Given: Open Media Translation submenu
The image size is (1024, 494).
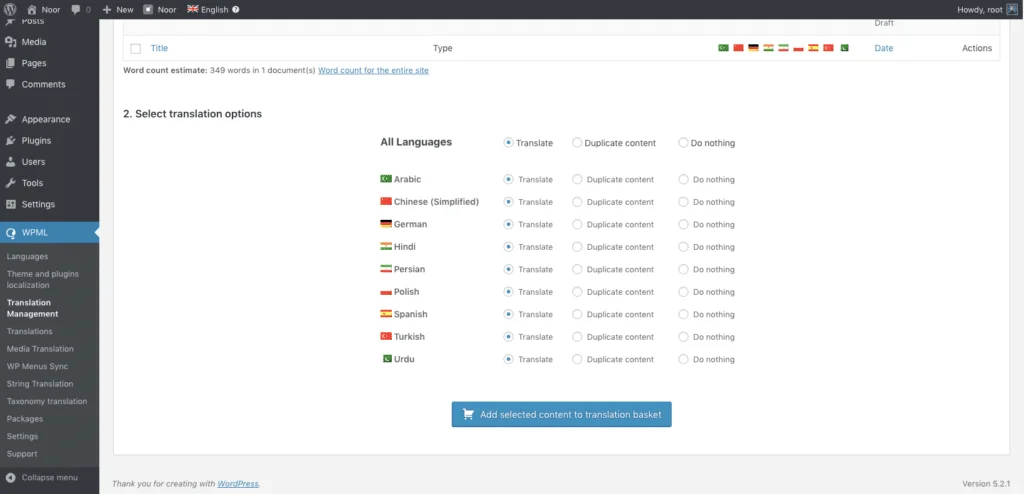Looking at the screenshot, I should 40,349.
